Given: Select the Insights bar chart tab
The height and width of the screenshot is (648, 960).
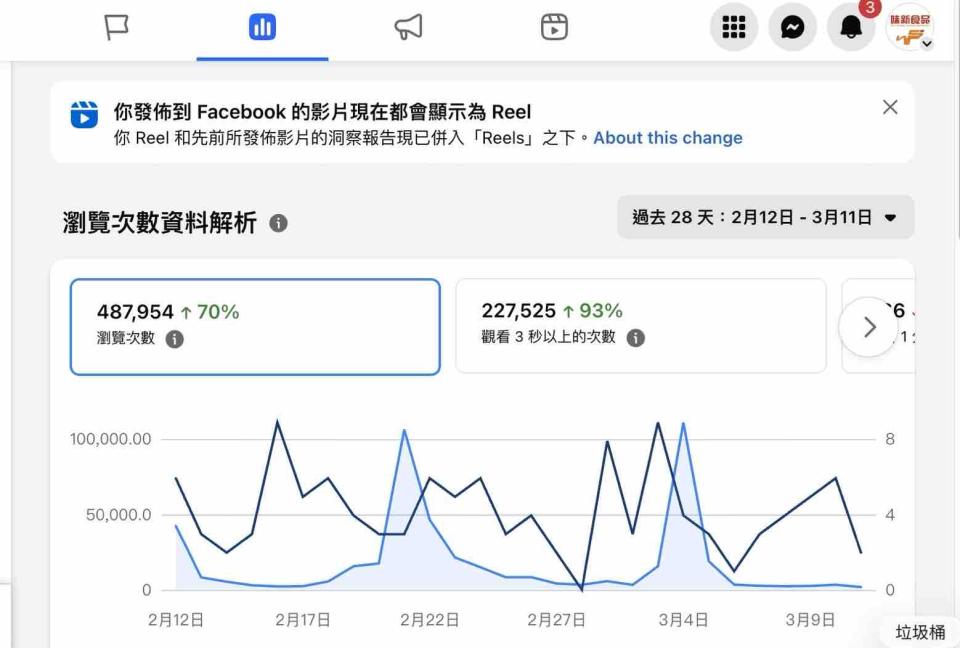Looking at the screenshot, I should click(262, 28).
